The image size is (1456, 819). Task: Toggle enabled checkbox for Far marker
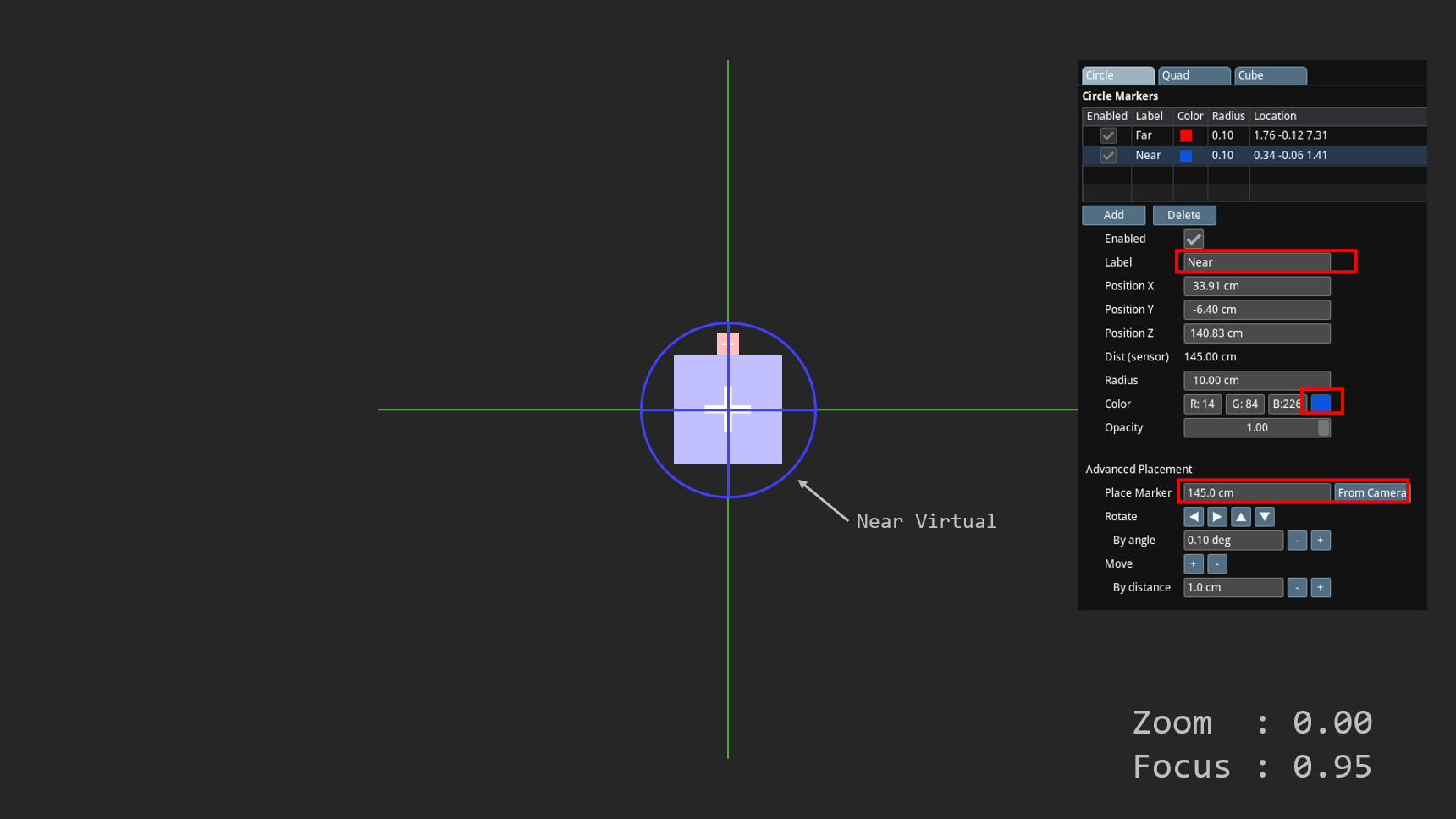coord(1107,135)
